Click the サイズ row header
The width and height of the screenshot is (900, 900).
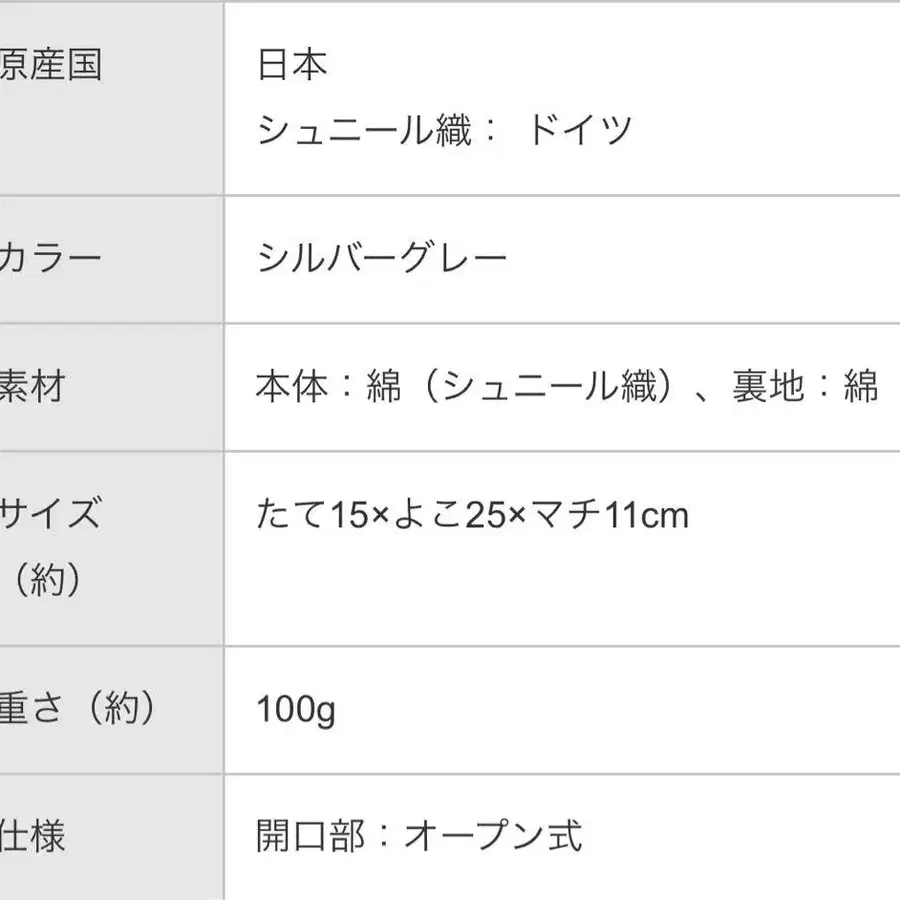point(50,515)
